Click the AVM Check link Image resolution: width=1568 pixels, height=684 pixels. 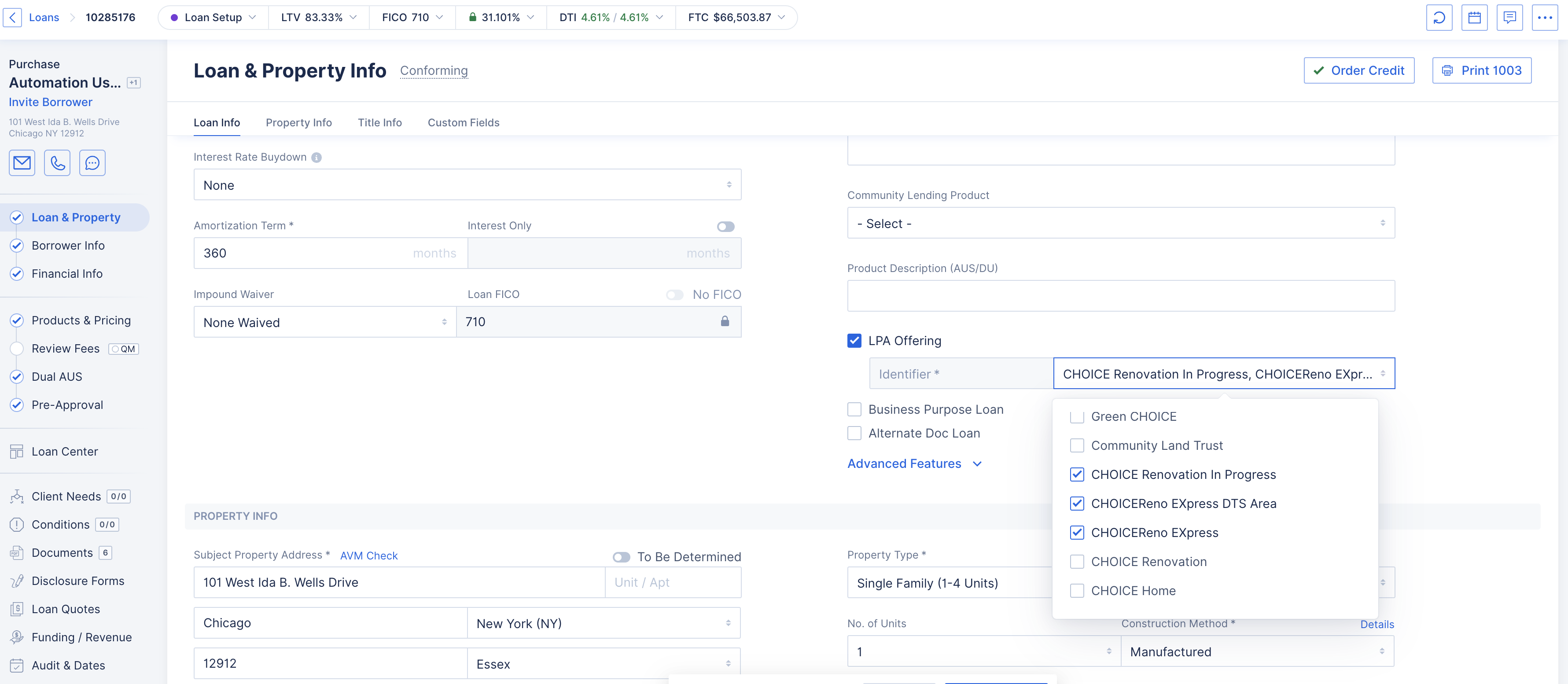click(x=369, y=555)
